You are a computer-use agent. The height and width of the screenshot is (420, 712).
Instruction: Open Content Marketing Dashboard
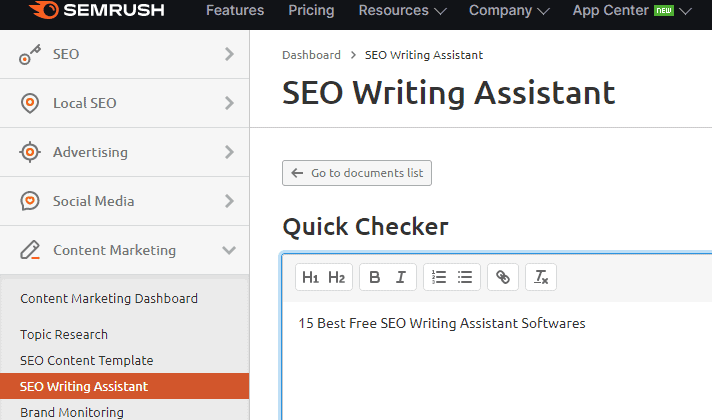click(x=109, y=299)
